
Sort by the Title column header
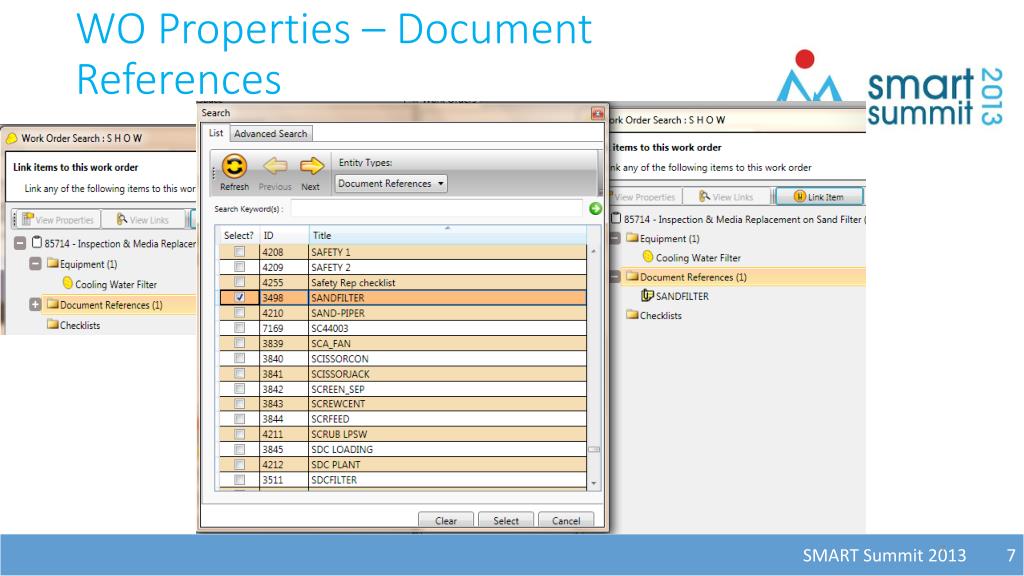(x=447, y=235)
